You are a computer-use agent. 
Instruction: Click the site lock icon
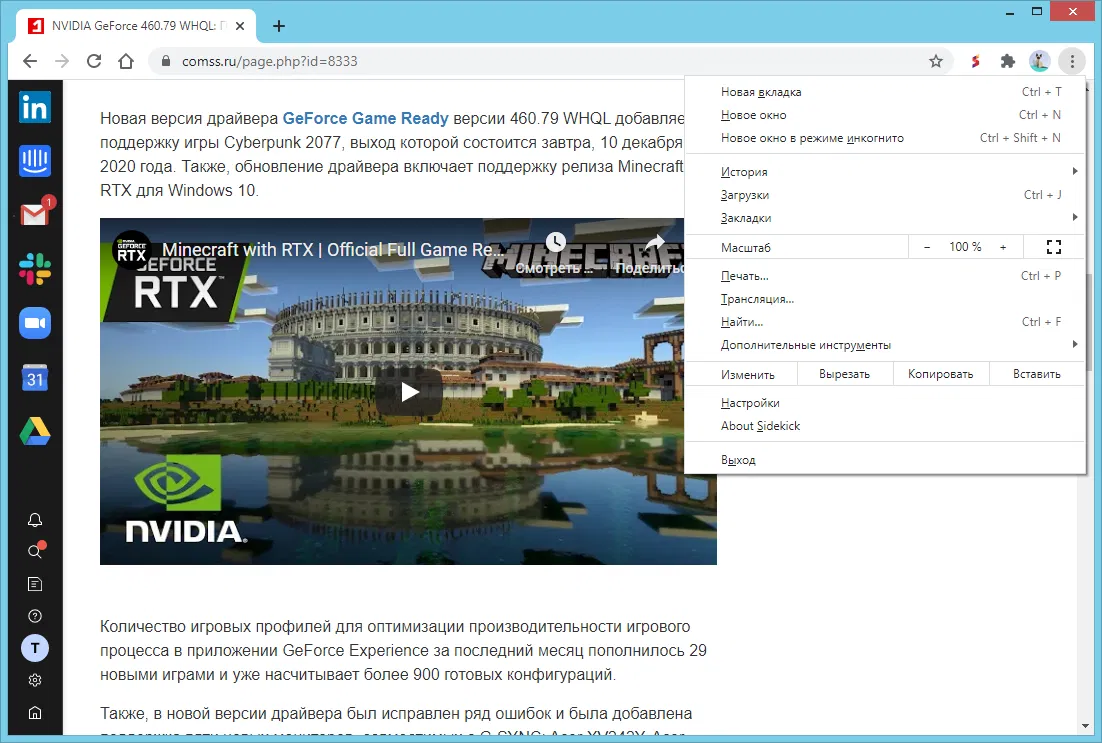166,61
